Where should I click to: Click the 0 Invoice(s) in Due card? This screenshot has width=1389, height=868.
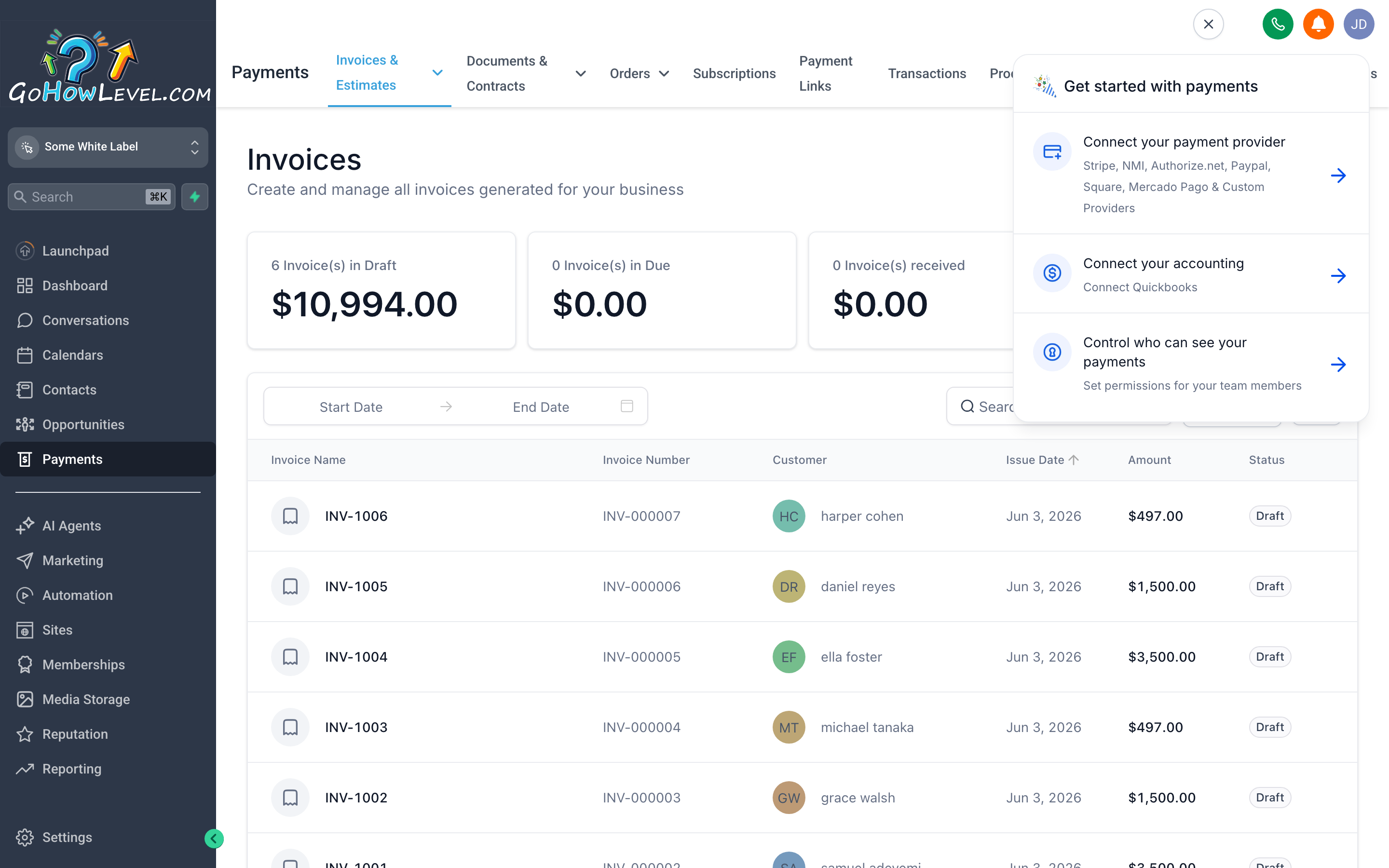[x=662, y=290]
